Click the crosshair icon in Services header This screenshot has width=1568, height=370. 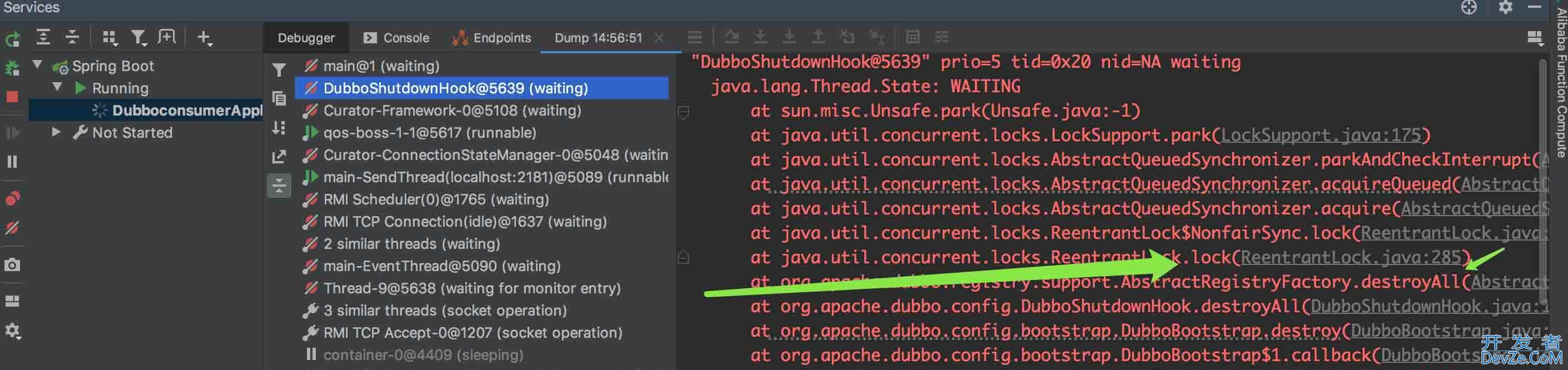pos(1469,7)
